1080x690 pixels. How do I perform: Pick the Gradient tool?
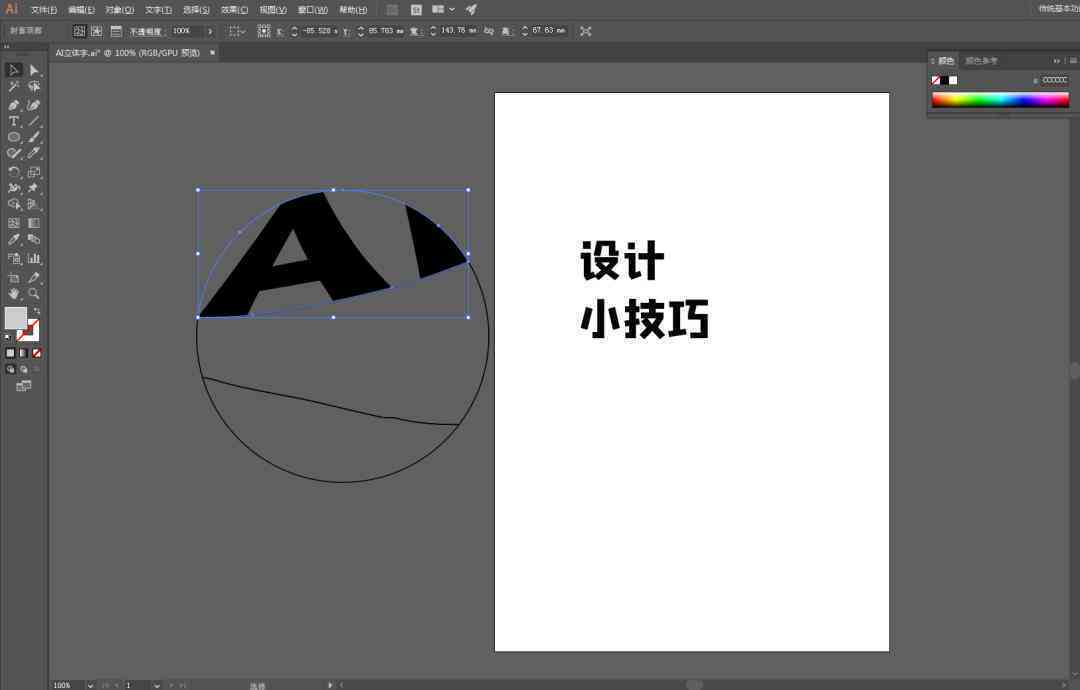34,223
